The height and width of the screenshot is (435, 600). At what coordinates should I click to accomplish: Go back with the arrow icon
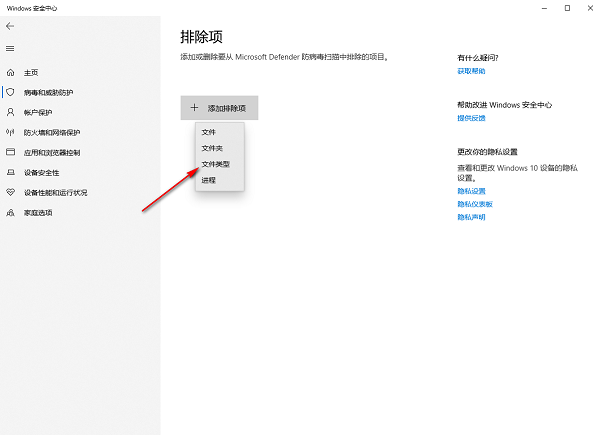point(10,26)
